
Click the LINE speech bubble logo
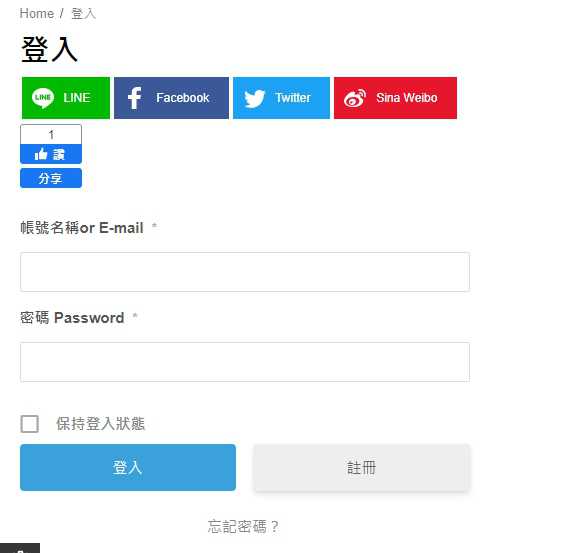pos(43,98)
